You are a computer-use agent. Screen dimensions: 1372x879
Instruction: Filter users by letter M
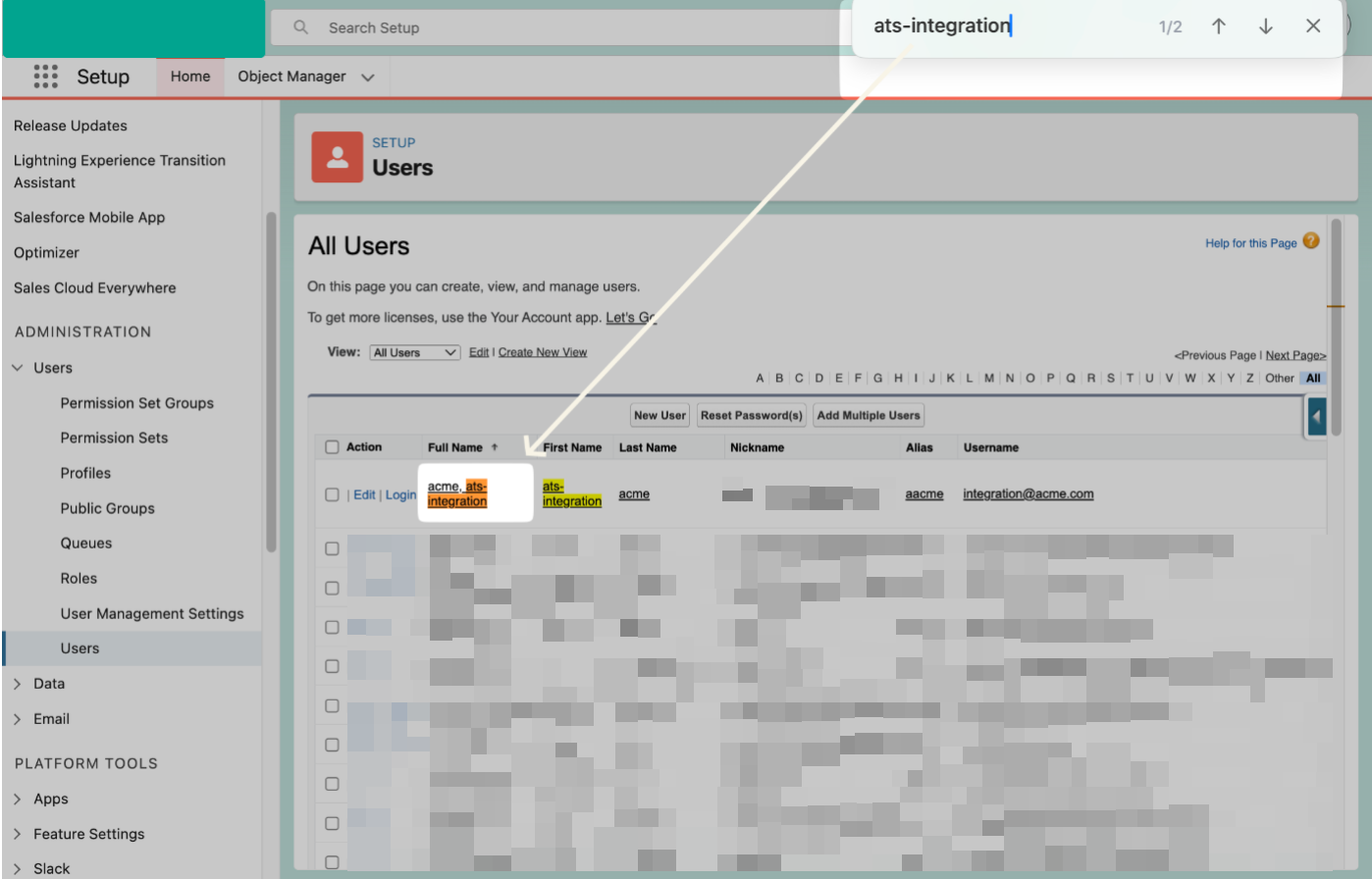tap(989, 378)
